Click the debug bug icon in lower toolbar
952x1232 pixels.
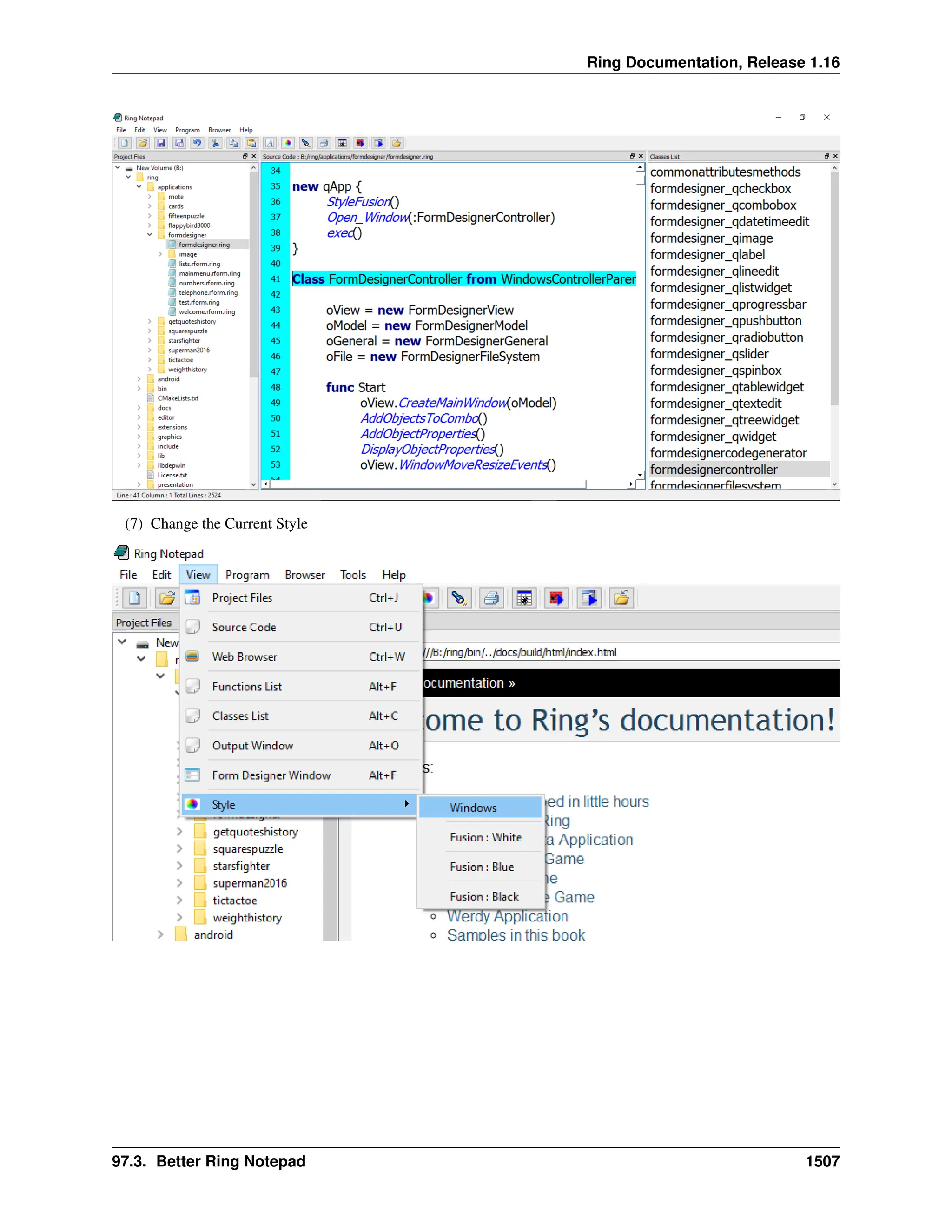point(524,598)
